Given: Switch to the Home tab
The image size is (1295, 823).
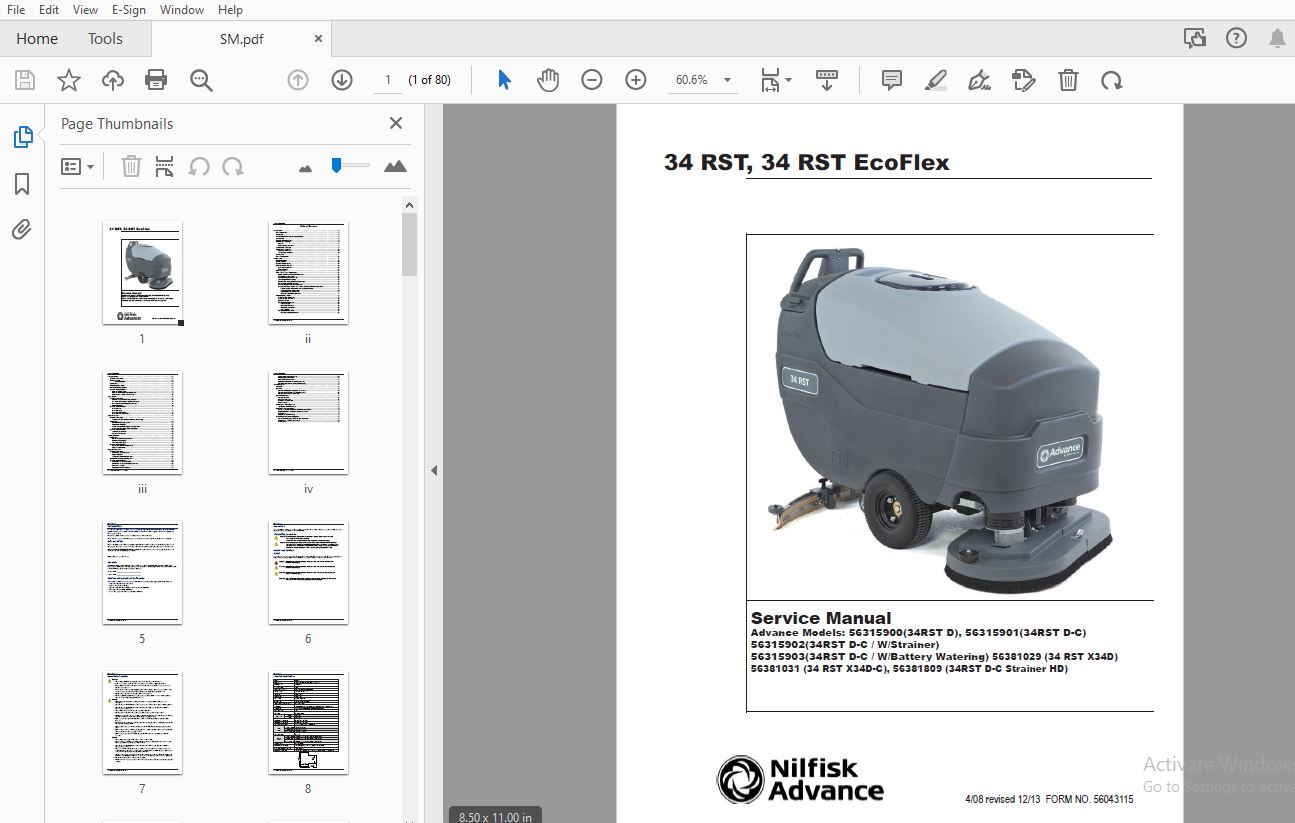Looking at the screenshot, I should (x=37, y=39).
